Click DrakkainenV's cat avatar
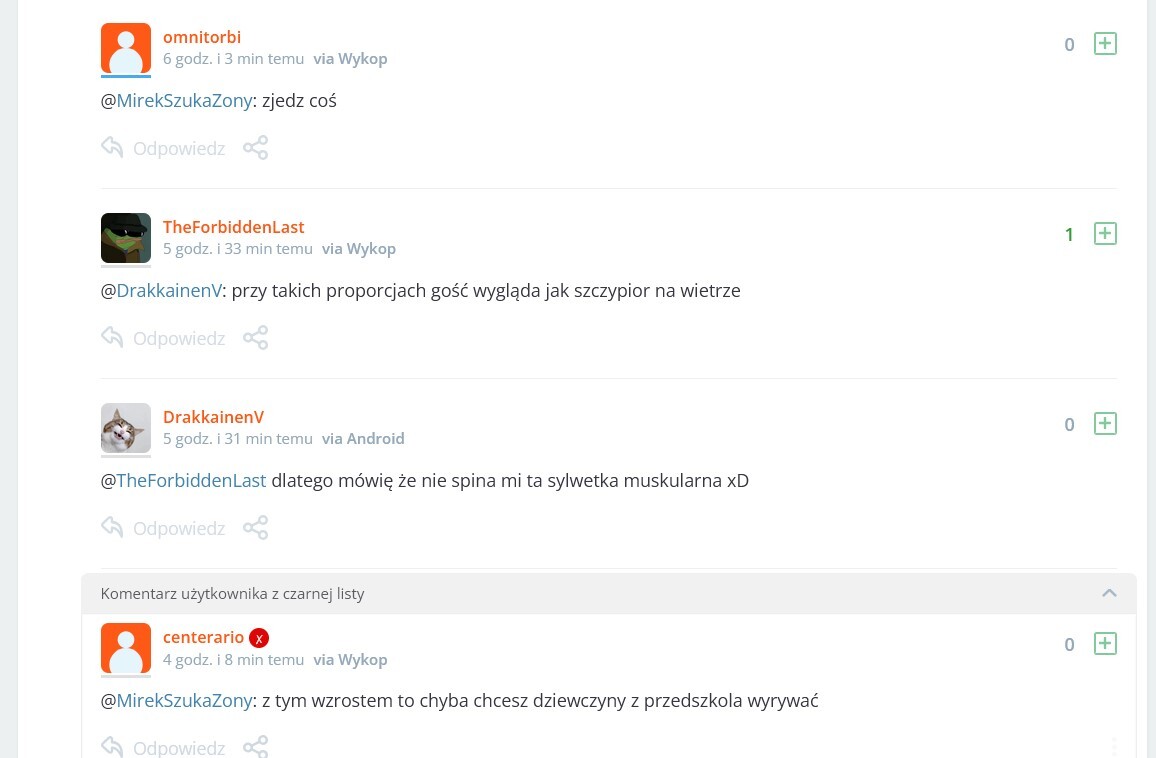1156x758 pixels. pyautogui.click(x=126, y=428)
